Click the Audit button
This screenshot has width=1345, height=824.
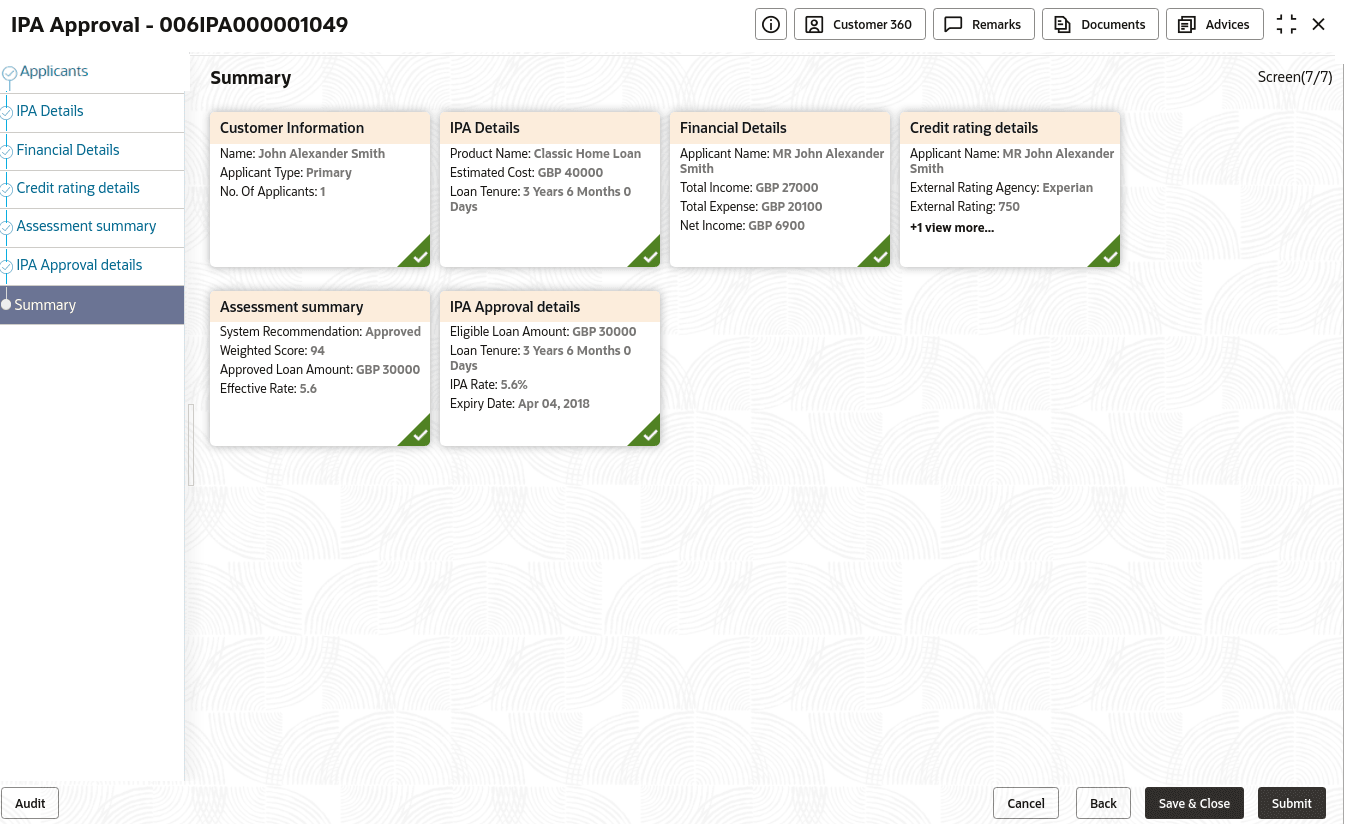30,803
